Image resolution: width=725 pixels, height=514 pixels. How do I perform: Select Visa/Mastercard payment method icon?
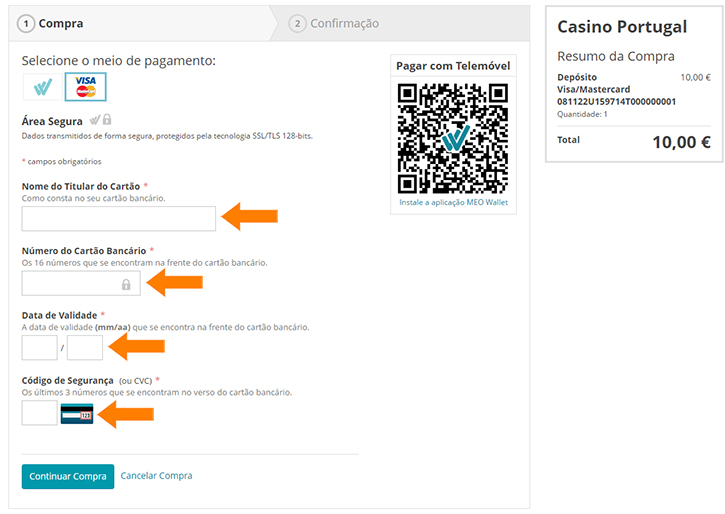86,87
